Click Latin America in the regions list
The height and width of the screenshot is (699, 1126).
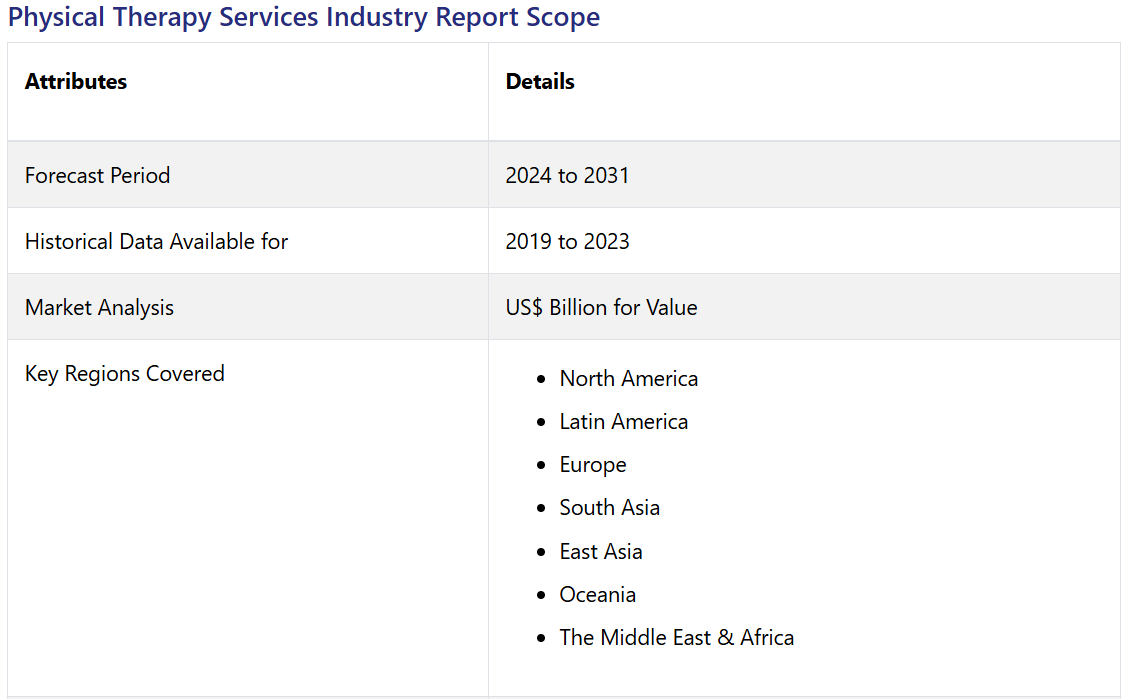coord(623,421)
